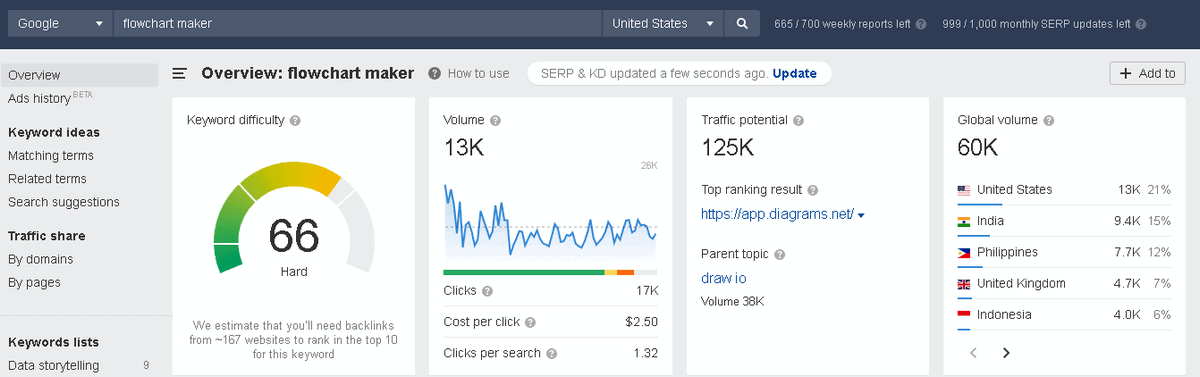Toggle the hamburger sidebar menu icon
Image resolution: width=1200 pixels, height=377 pixels.
click(180, 73)
